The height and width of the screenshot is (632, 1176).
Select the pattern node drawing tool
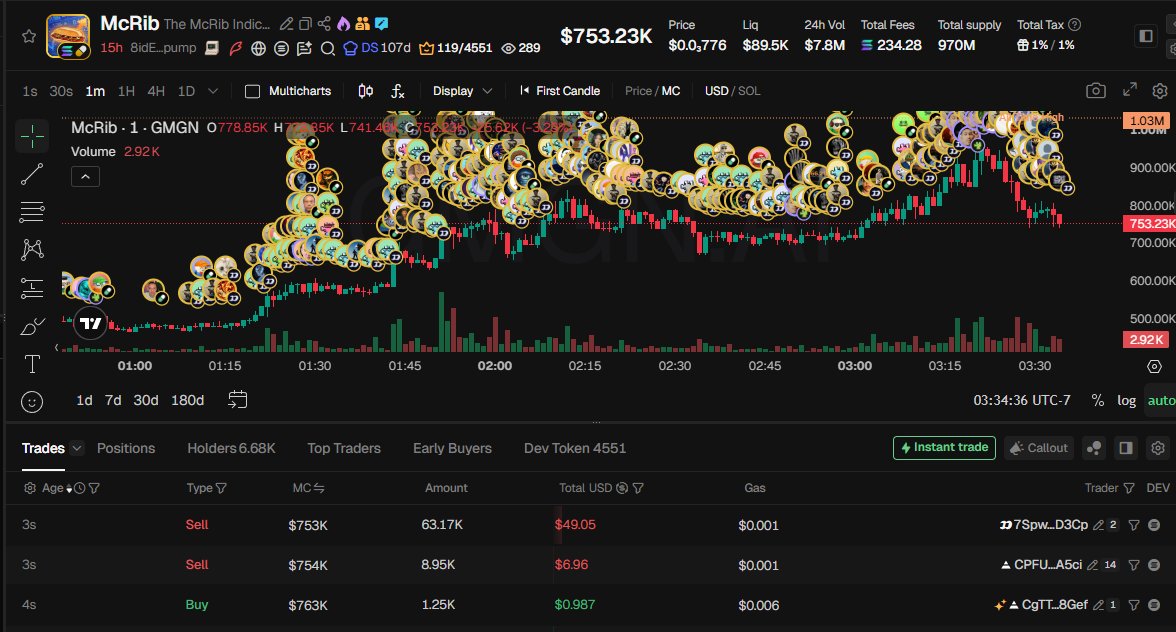[32, 250]
